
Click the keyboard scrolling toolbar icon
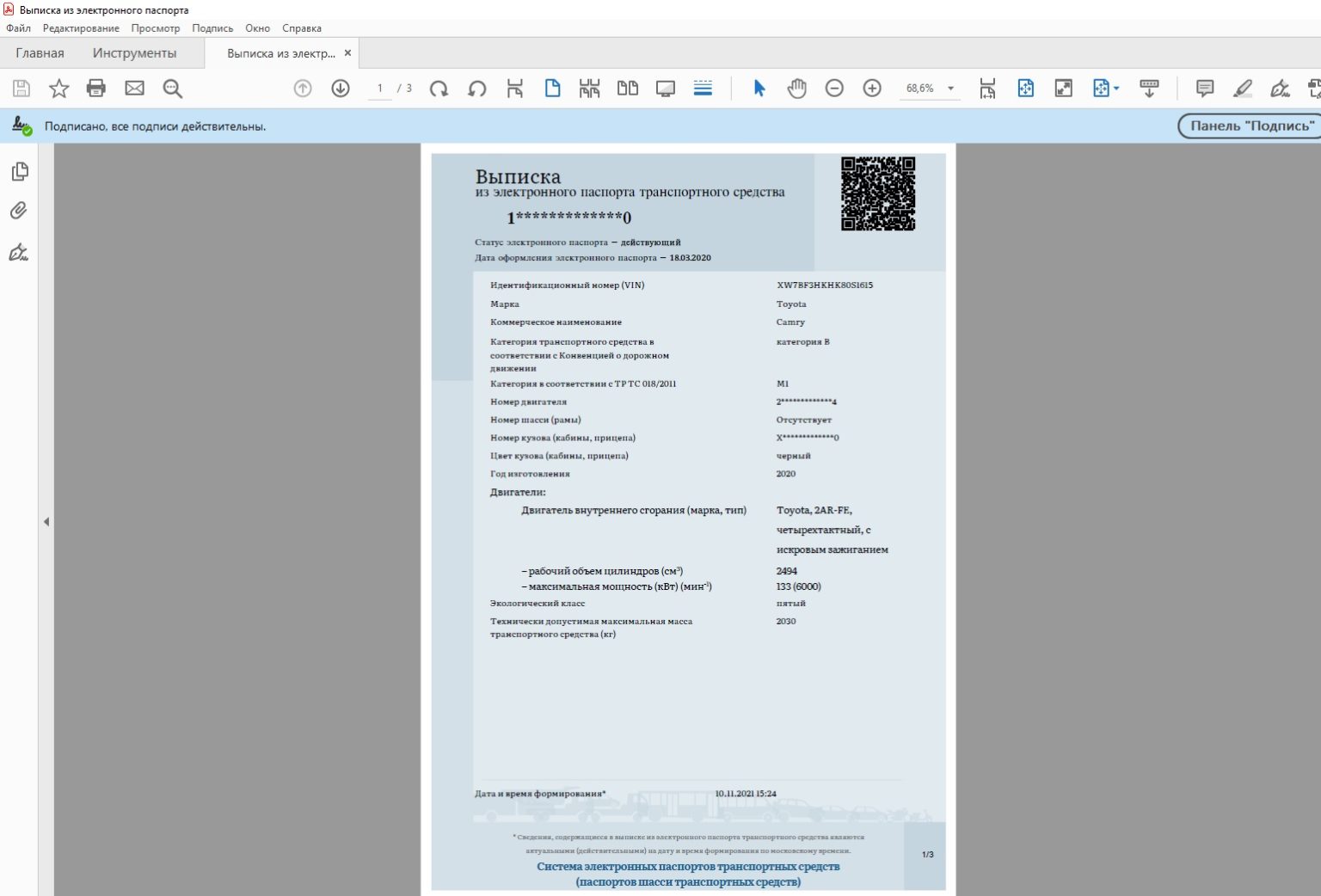(1149, 88)
